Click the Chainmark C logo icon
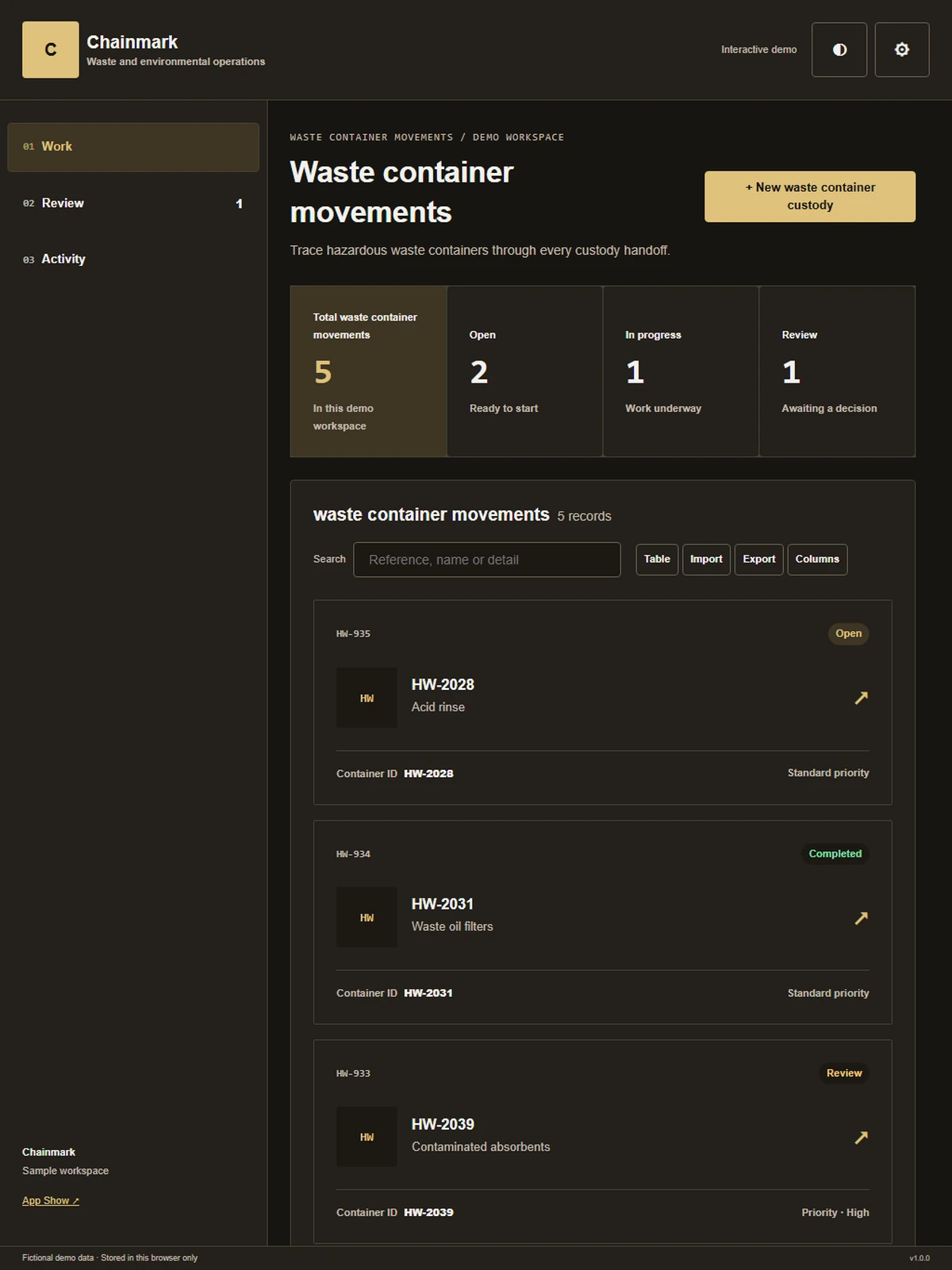The image size is (952, 1270). tap(50, 49)
